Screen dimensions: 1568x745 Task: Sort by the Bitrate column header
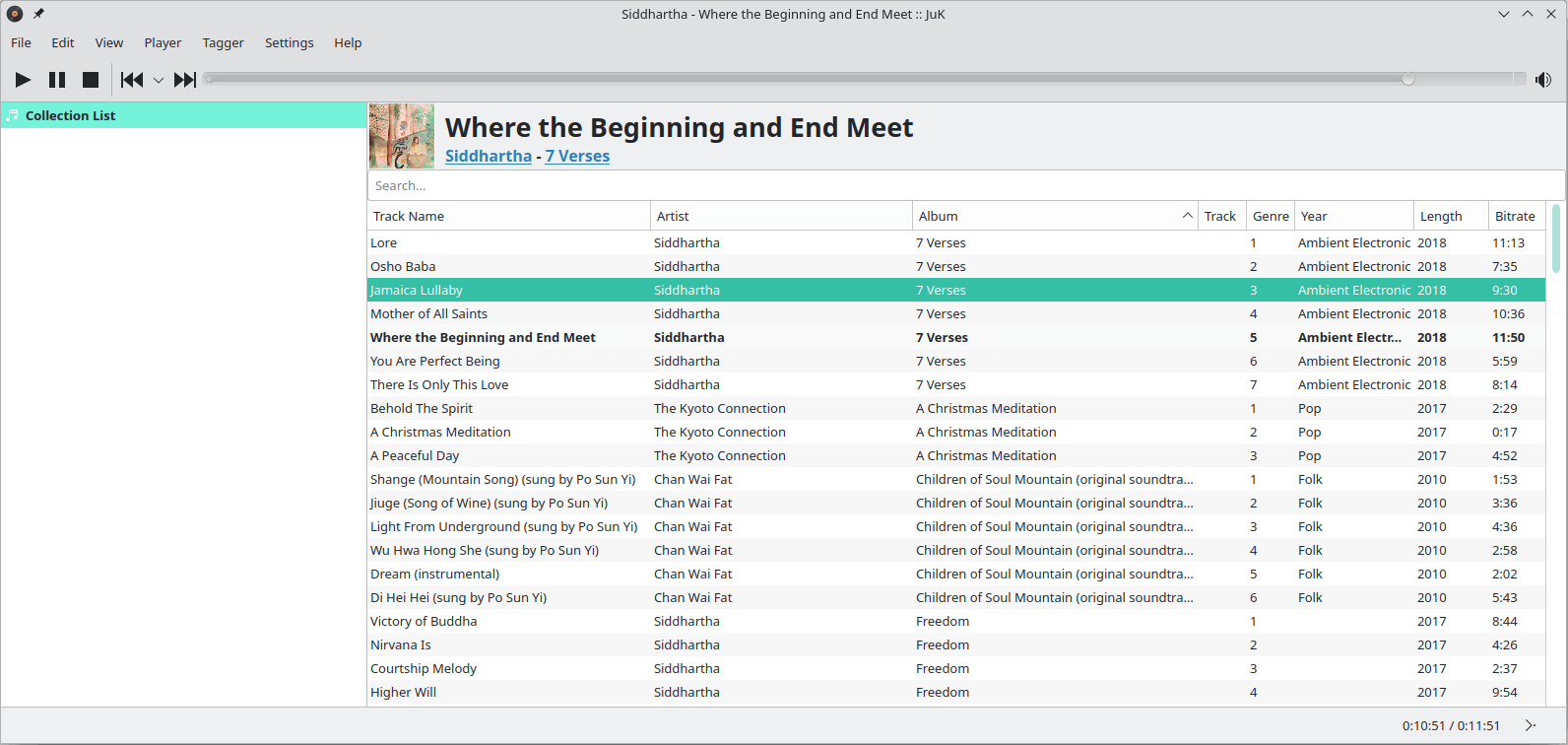pos(1517,216)
